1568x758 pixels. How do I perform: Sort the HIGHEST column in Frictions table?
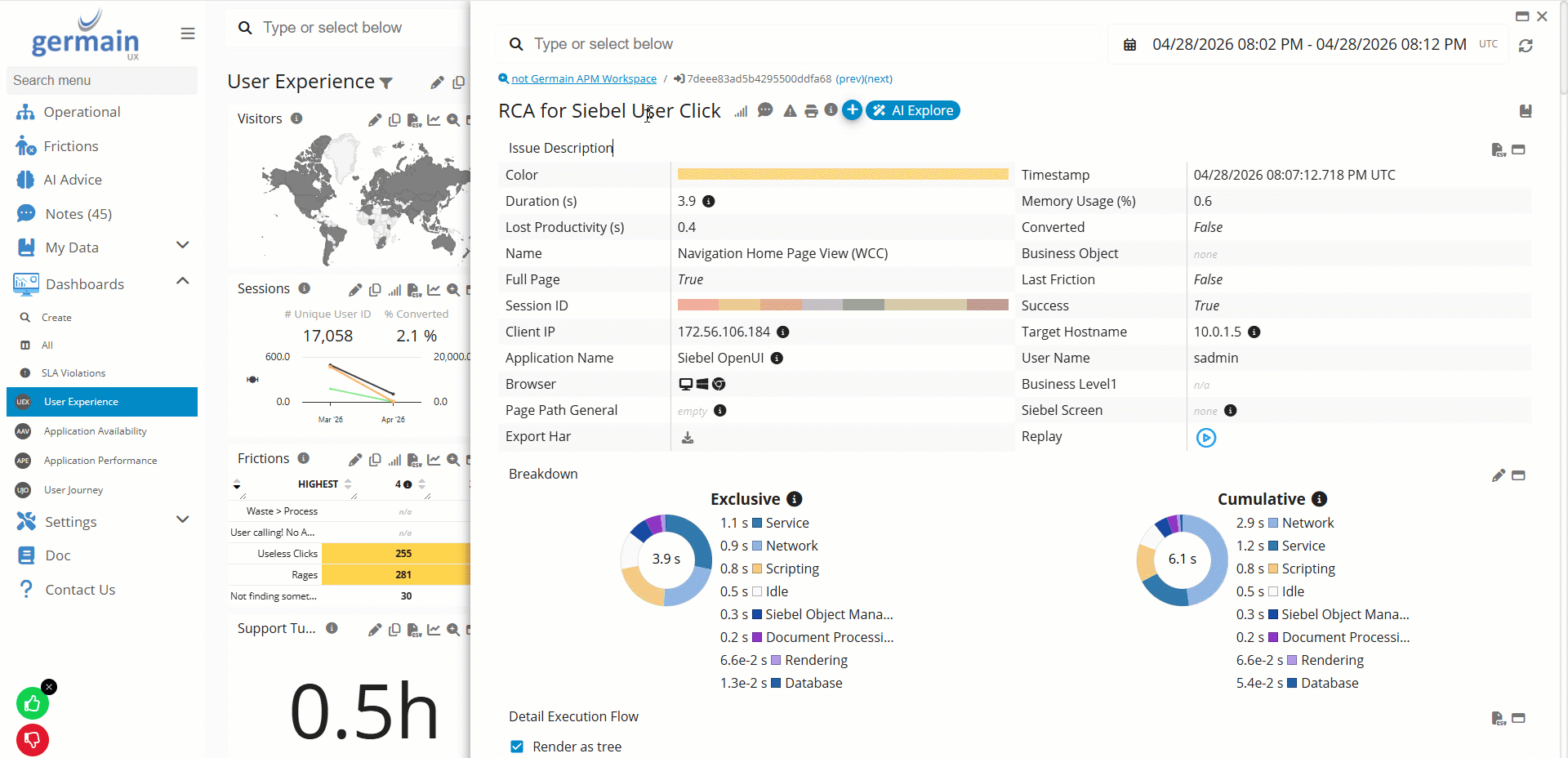point(348,484)
